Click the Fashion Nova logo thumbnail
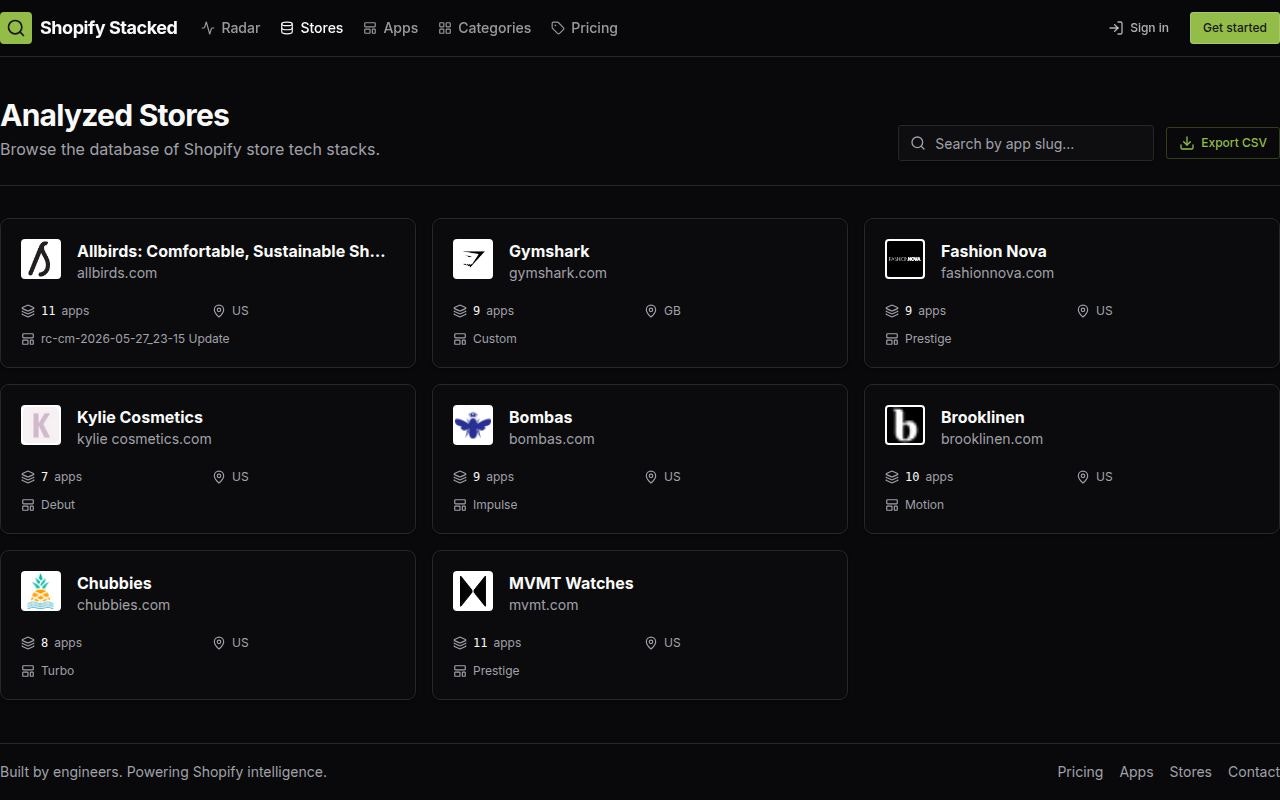The height and width of the screenshot is (800, 1280). click(x=905, y=259)
